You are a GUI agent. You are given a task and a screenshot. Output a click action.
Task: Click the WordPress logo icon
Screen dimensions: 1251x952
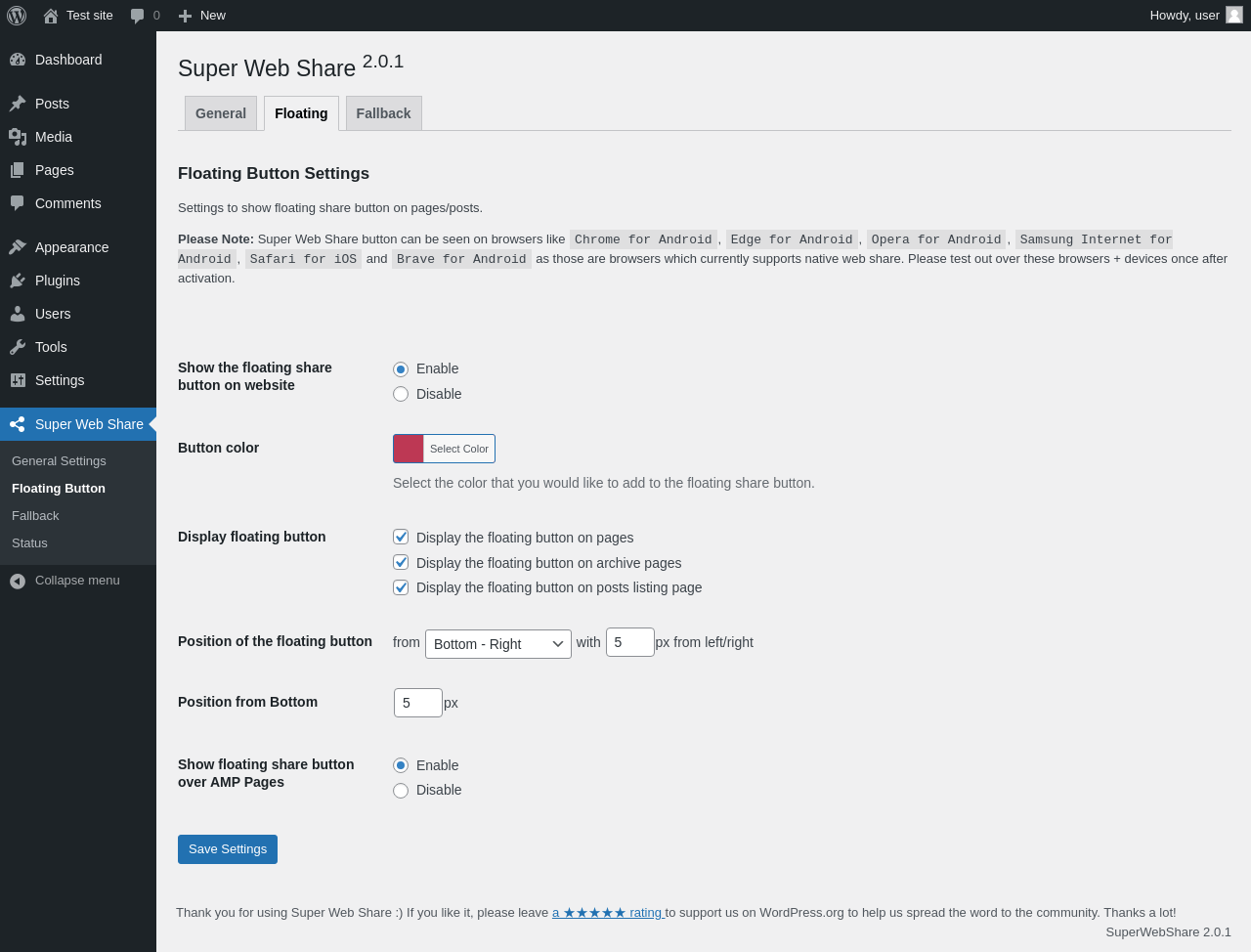(17, 16)
